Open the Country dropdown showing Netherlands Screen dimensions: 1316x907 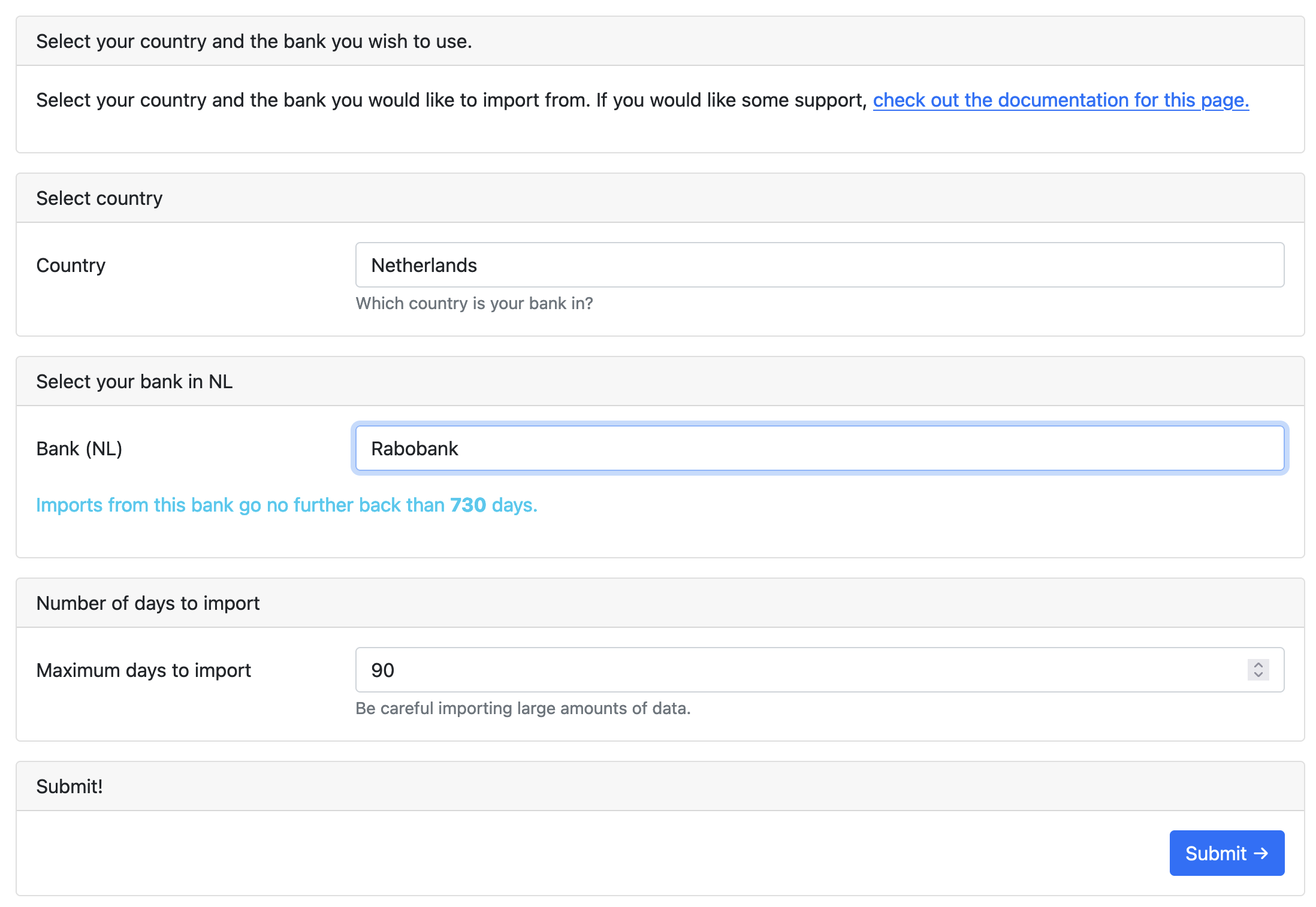[819, 265]
